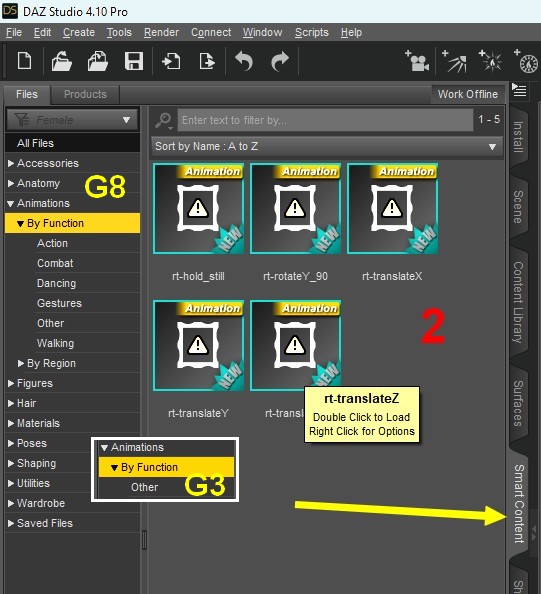541x594 pixels.
Task: Click the Redo arrow icon
Action: point(280,61)
